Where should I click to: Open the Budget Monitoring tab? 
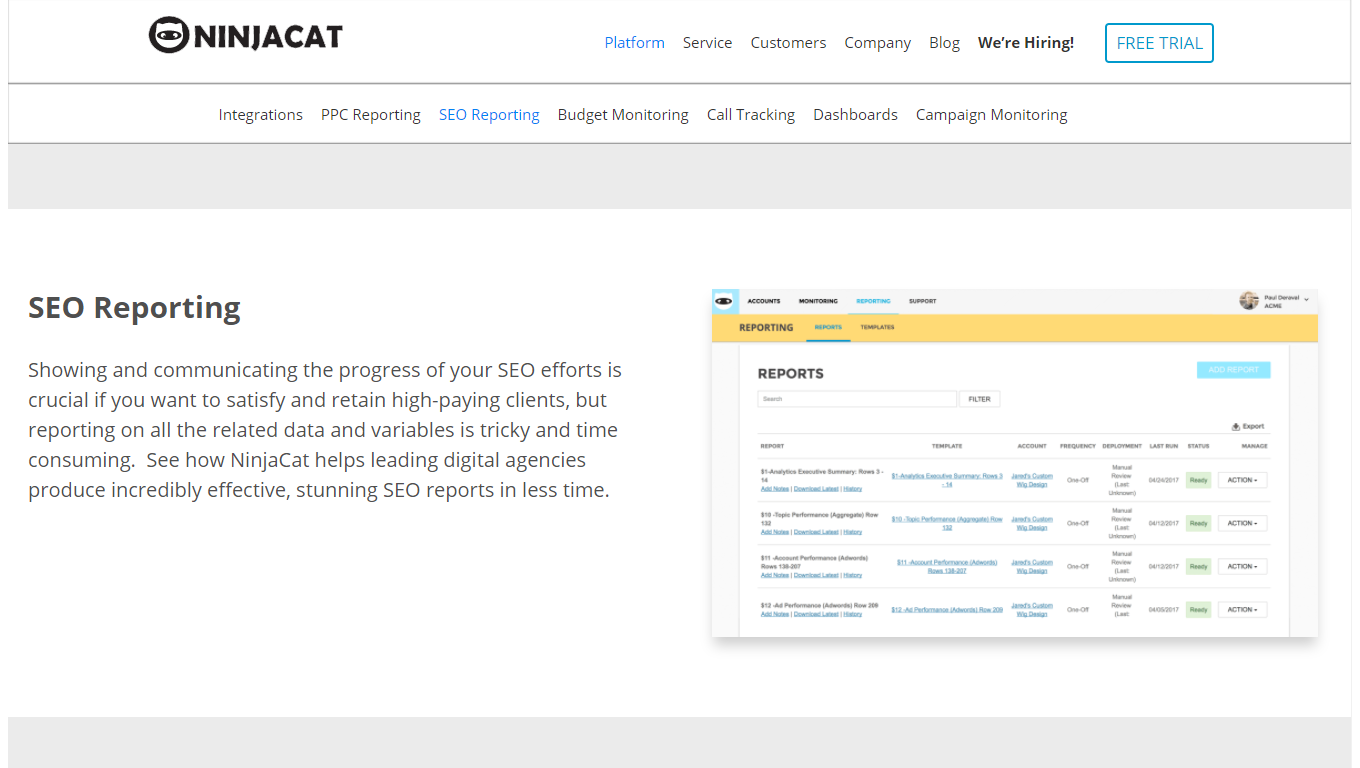623,115
